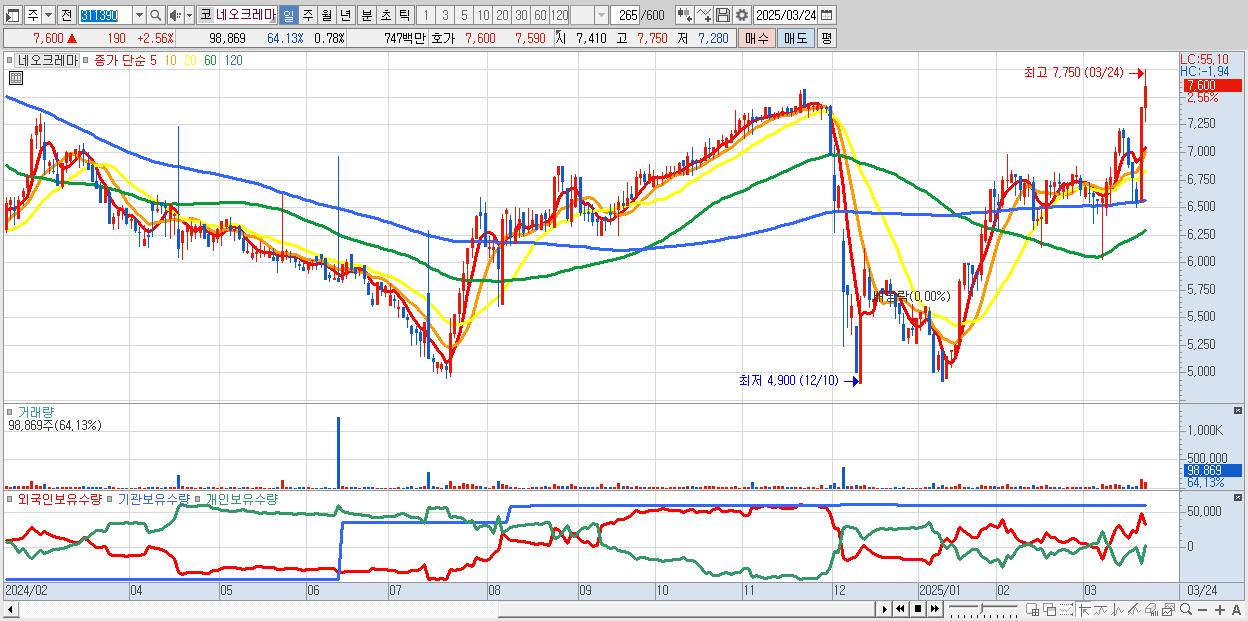Click the 평 button next to 매도

pyautogui.click(x=826, y=38)
